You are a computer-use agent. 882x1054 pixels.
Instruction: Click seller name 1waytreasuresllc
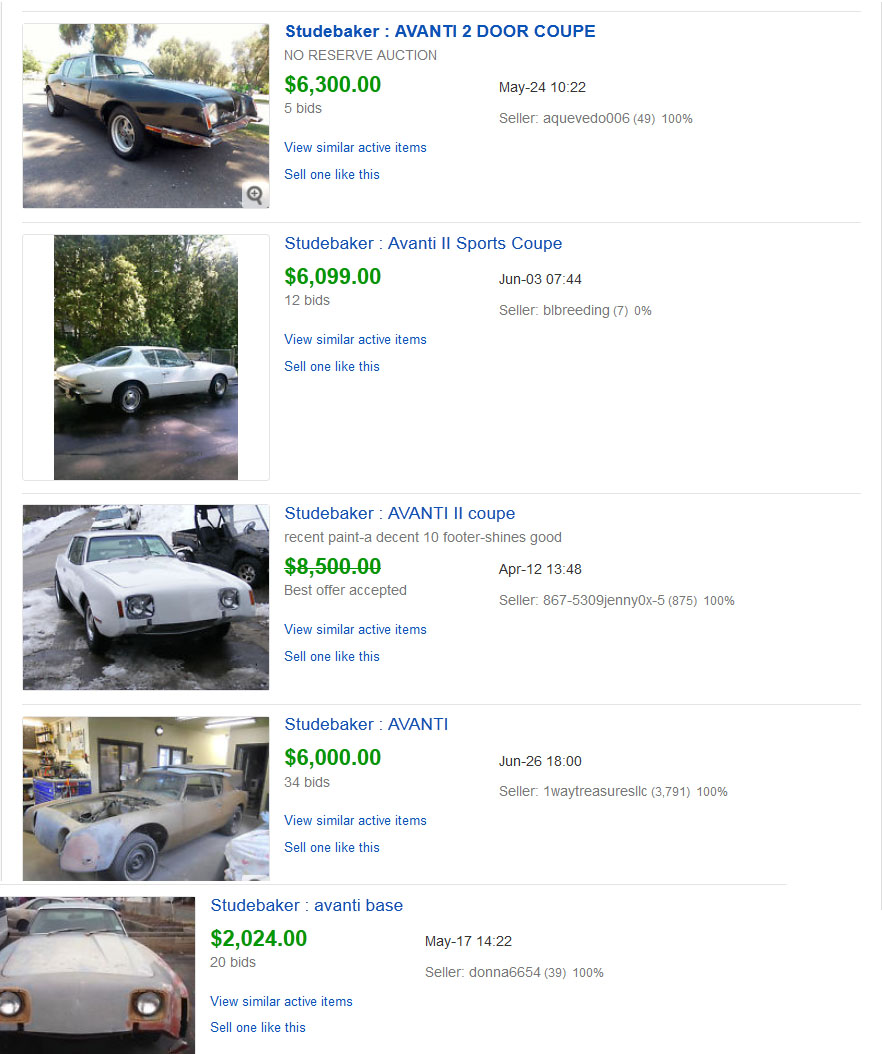pyautogui.click(x=595, y=791)
